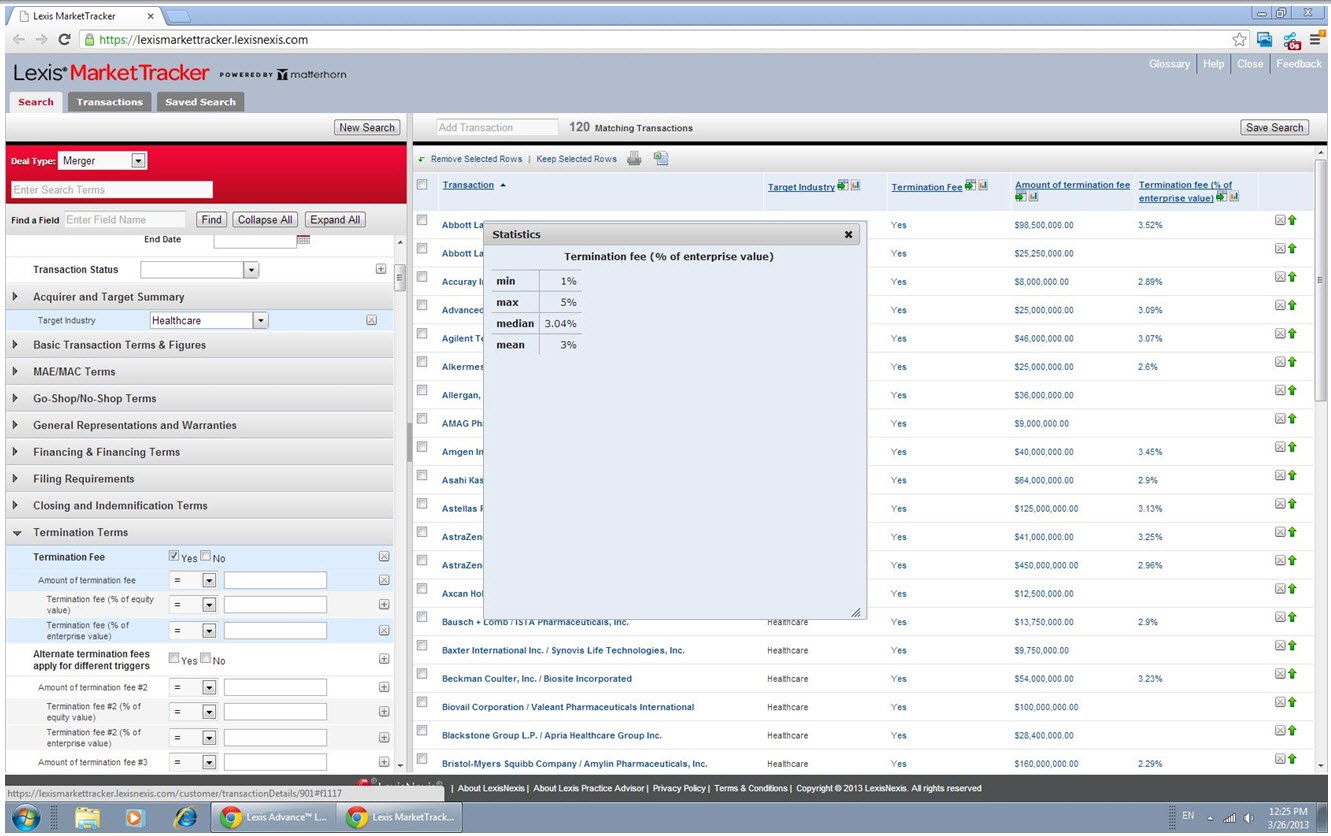
Task: Open the Windows Start menu
Action: 27,816
